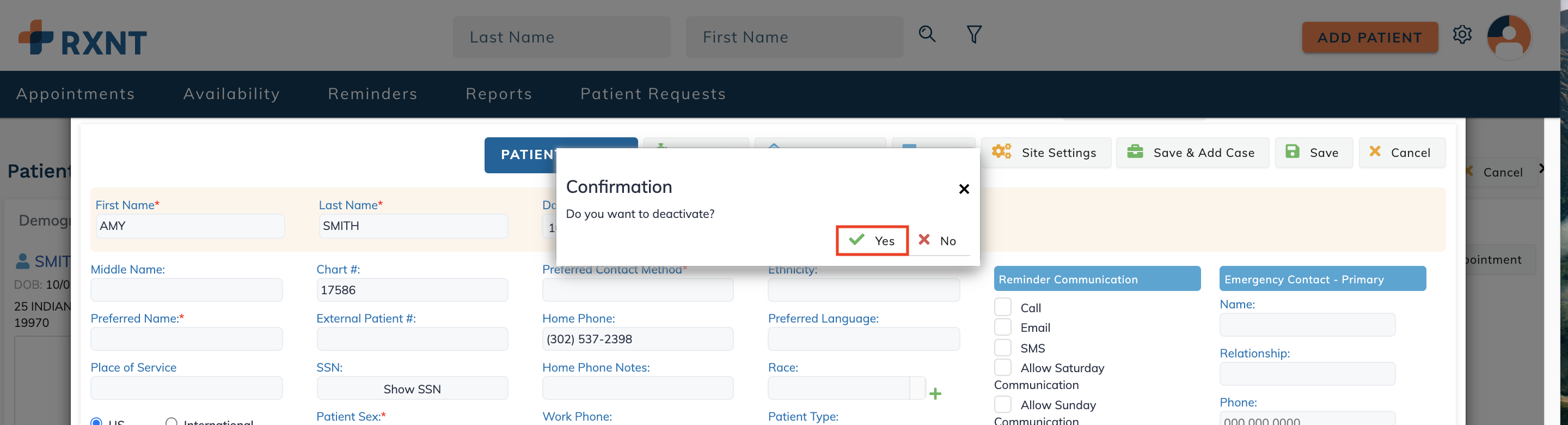
Task: Click the Show SSN button
Action: [x=412, y=388]
